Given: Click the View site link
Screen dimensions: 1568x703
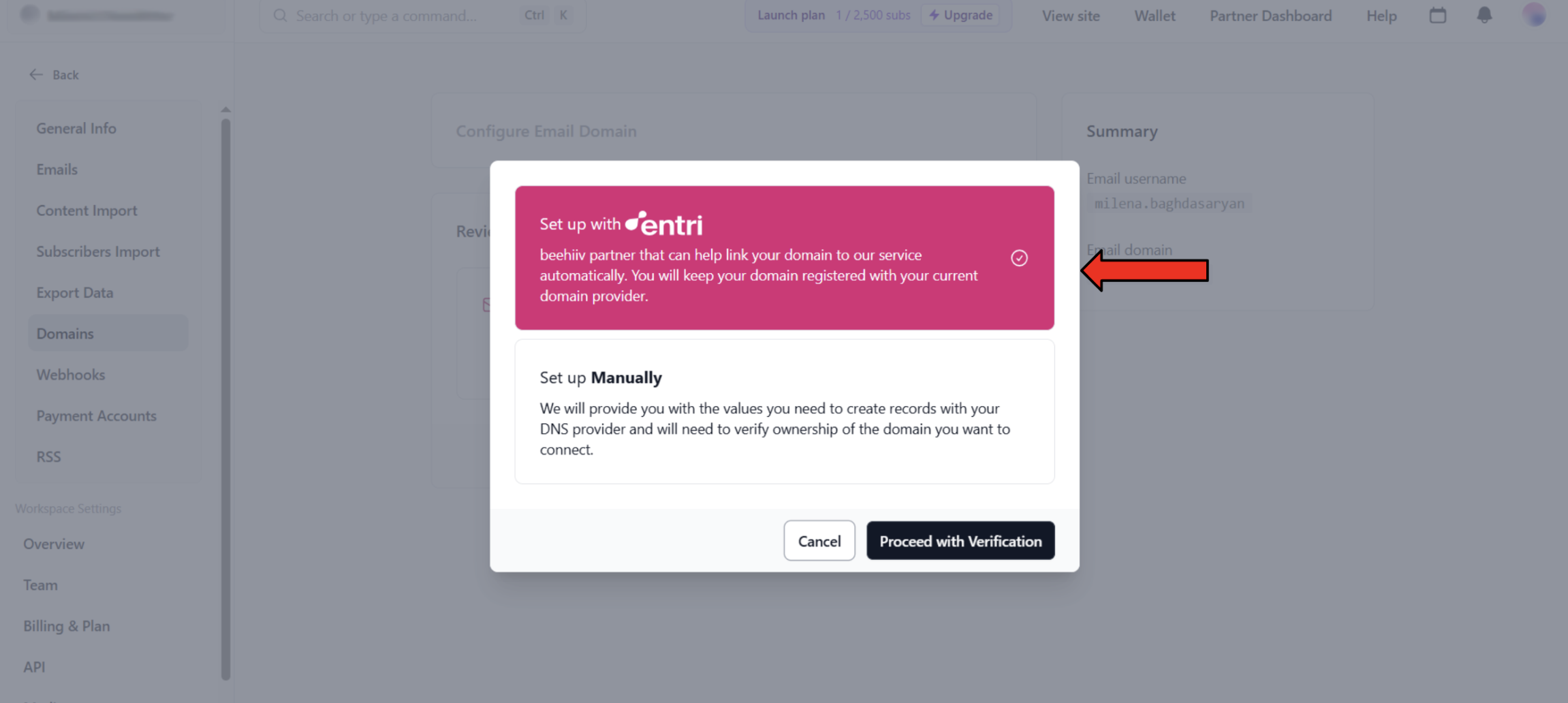Looking at the screenshot, I should [x=1071, y=16].
